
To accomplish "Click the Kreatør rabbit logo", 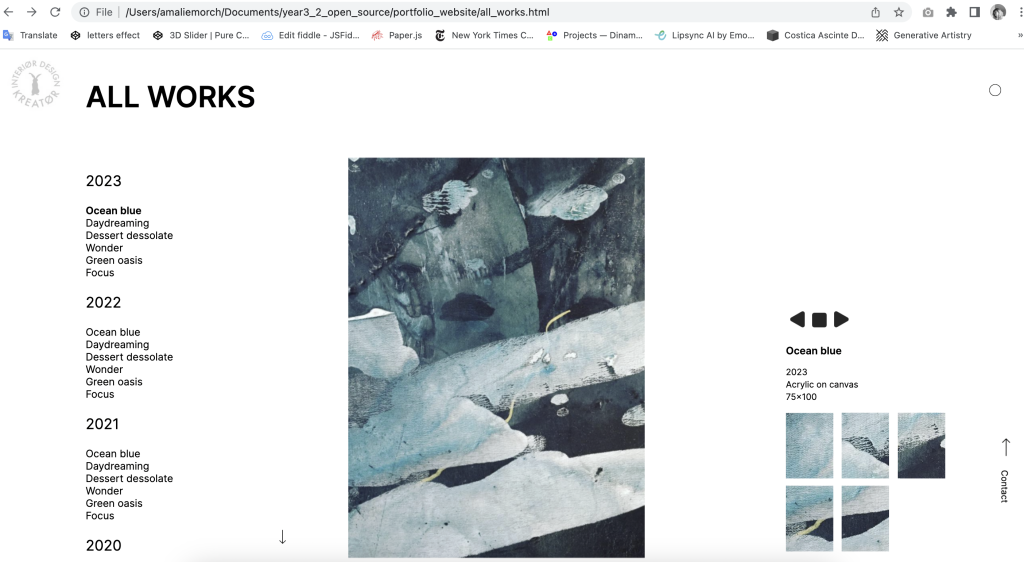I will pyautogui.click(x=36, y=84).
